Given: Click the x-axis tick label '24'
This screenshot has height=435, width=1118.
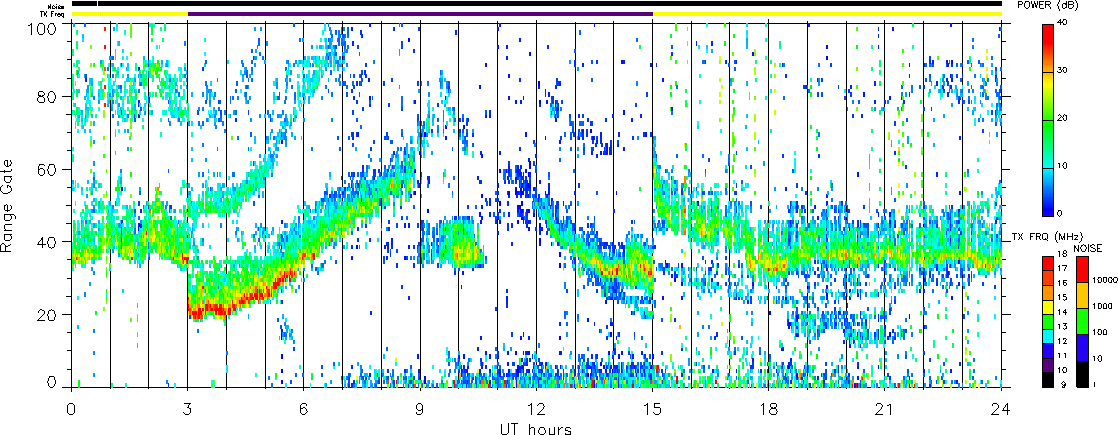Looking at the screenshot, I should pos(1001,408).
